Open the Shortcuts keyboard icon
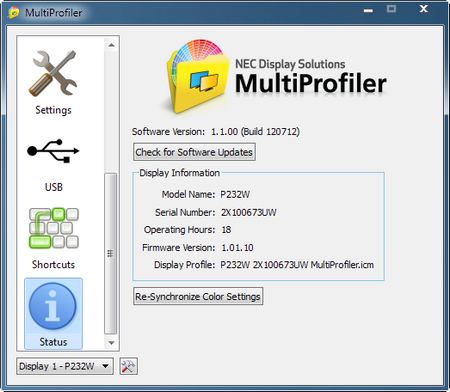Viewport: 450px width, 392px height. point(54,228)
